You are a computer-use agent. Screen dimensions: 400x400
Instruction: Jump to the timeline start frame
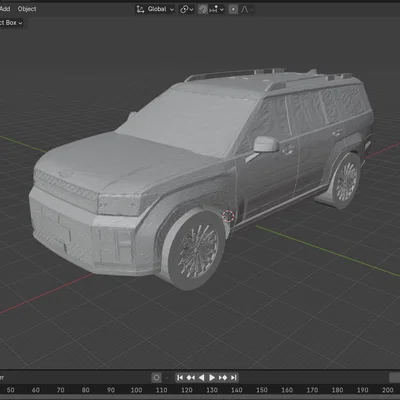(180, 378)
